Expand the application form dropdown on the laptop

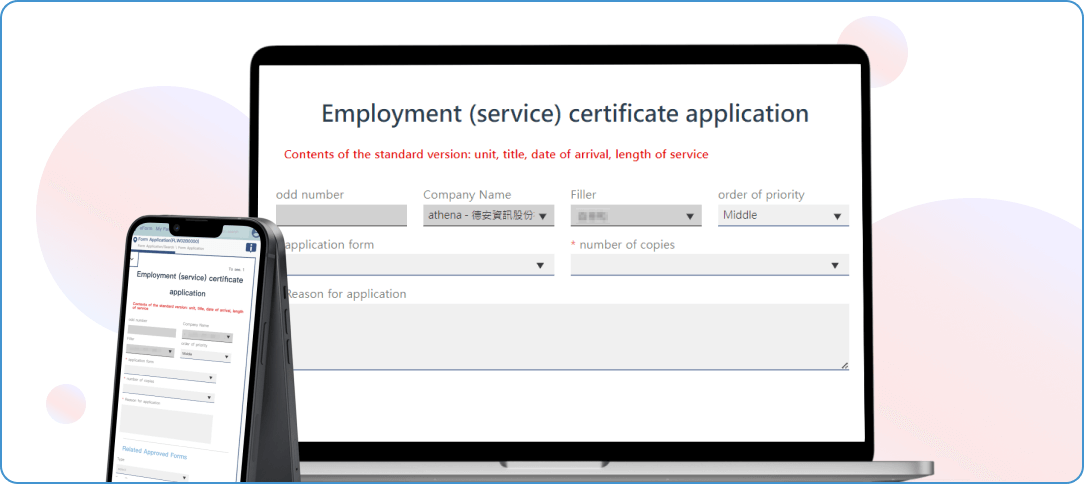[x=418, y=265]
